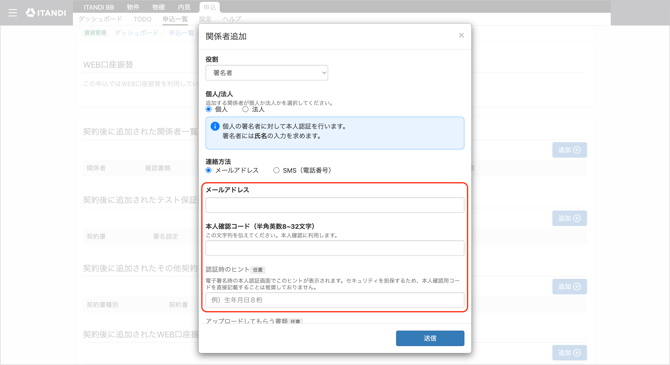
Task: Open ヘルプ in sub navigation
Action: (232, 19)
